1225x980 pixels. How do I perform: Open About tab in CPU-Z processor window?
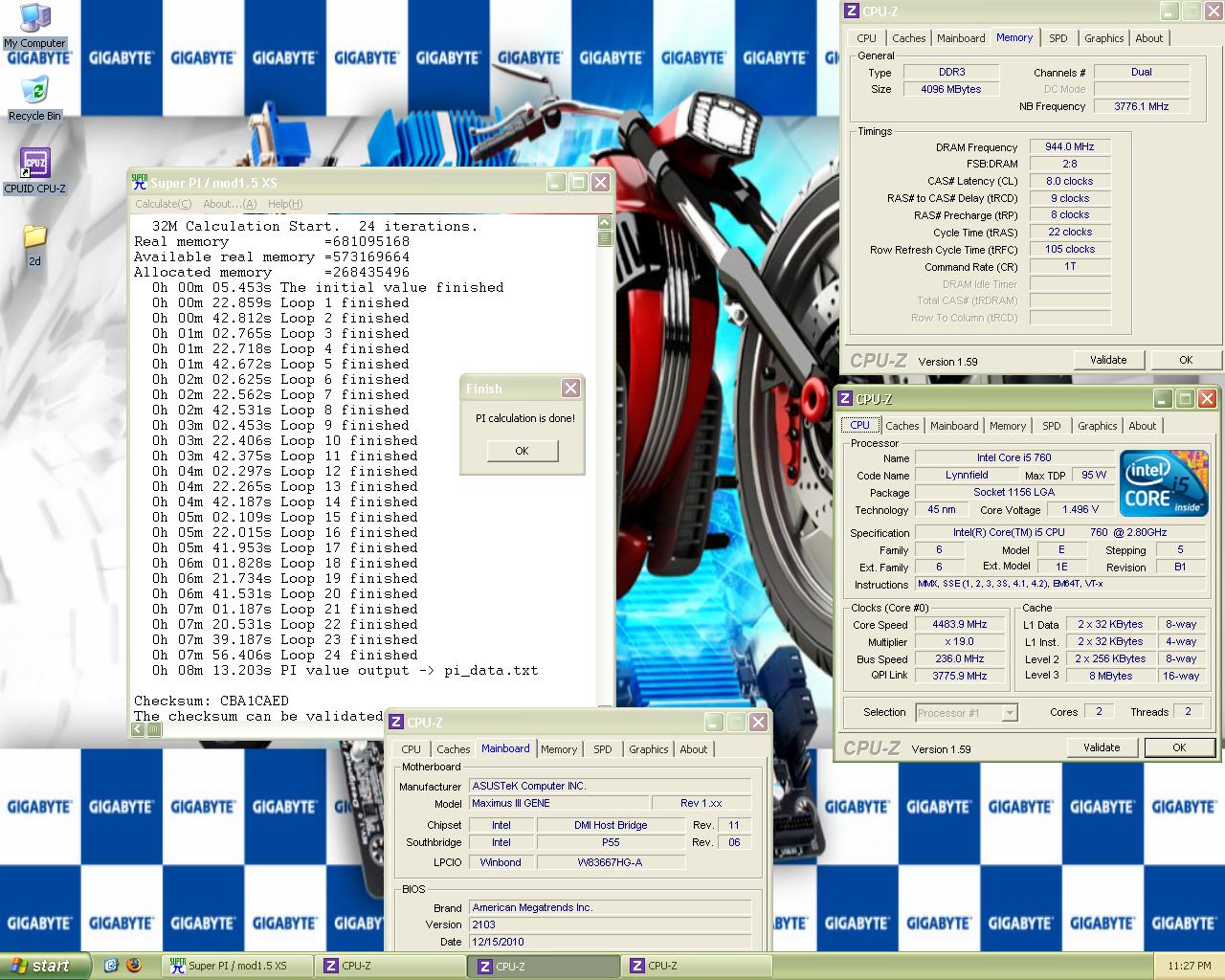pos(1143,426)
